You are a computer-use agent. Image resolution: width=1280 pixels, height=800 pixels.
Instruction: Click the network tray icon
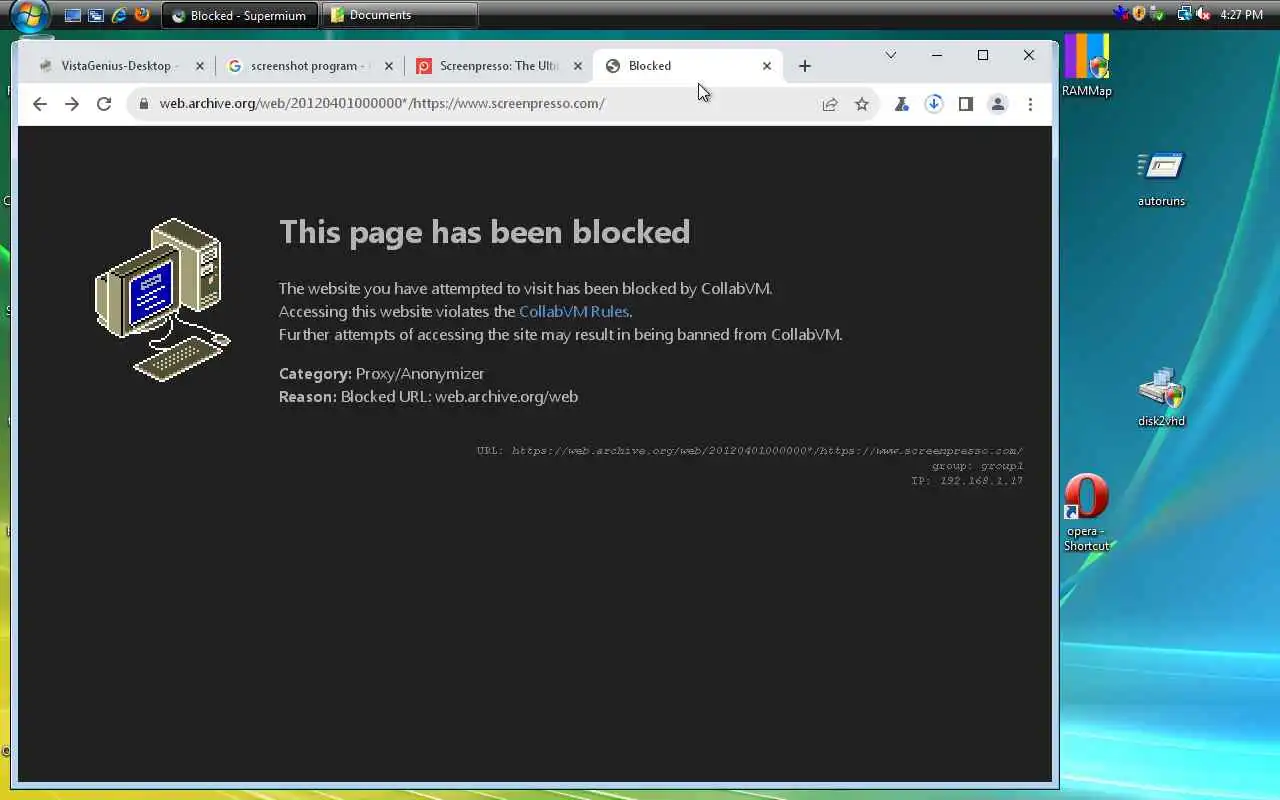(1185, 15)
